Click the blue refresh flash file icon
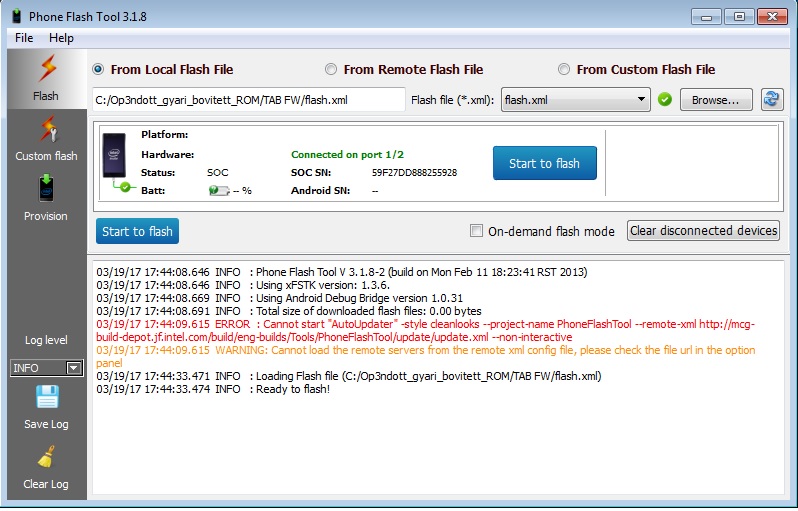 coord(772,99)
